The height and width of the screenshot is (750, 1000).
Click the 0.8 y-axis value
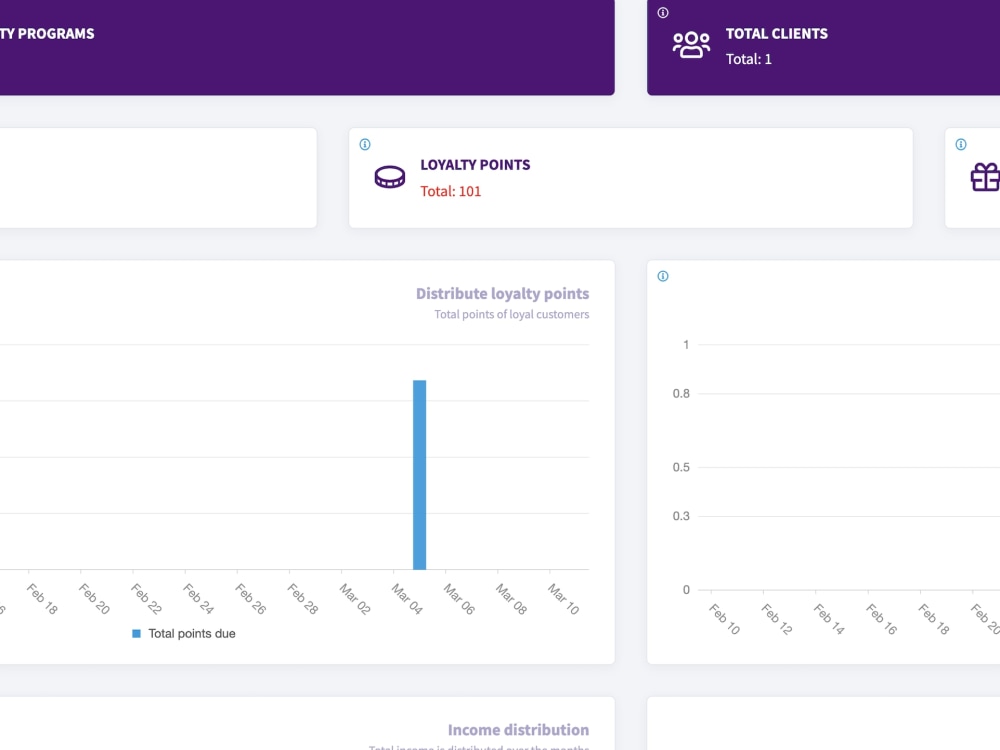[681, 393]
